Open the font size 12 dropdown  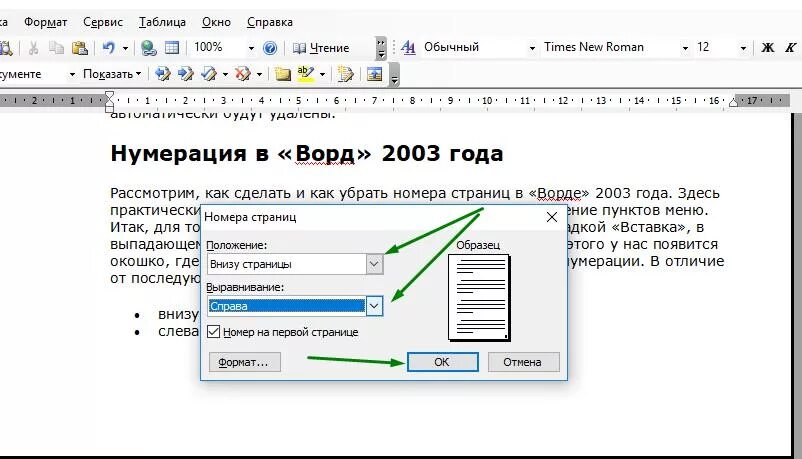[743, 49]
